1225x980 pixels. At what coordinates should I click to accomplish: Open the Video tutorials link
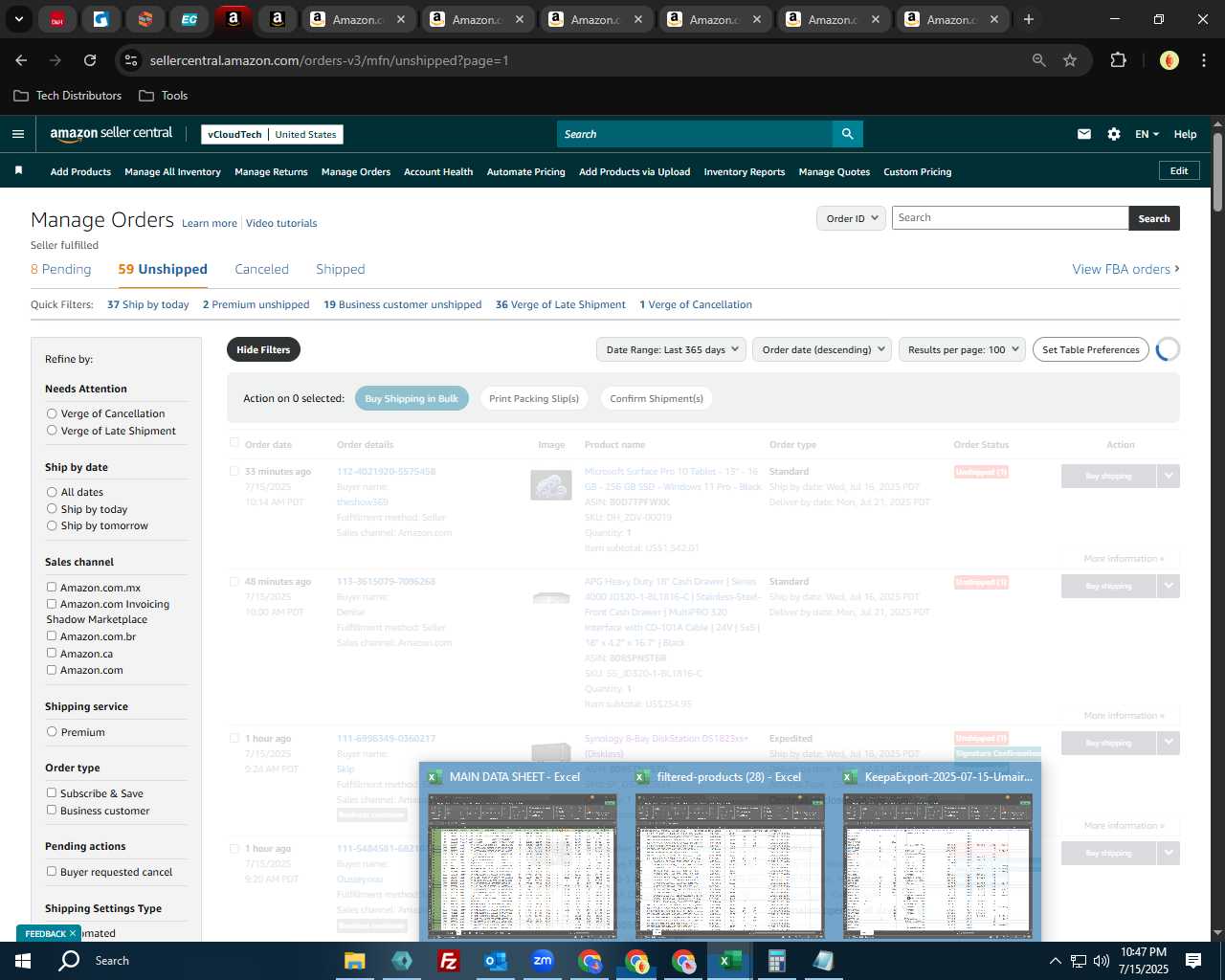(x=281, y=223)
